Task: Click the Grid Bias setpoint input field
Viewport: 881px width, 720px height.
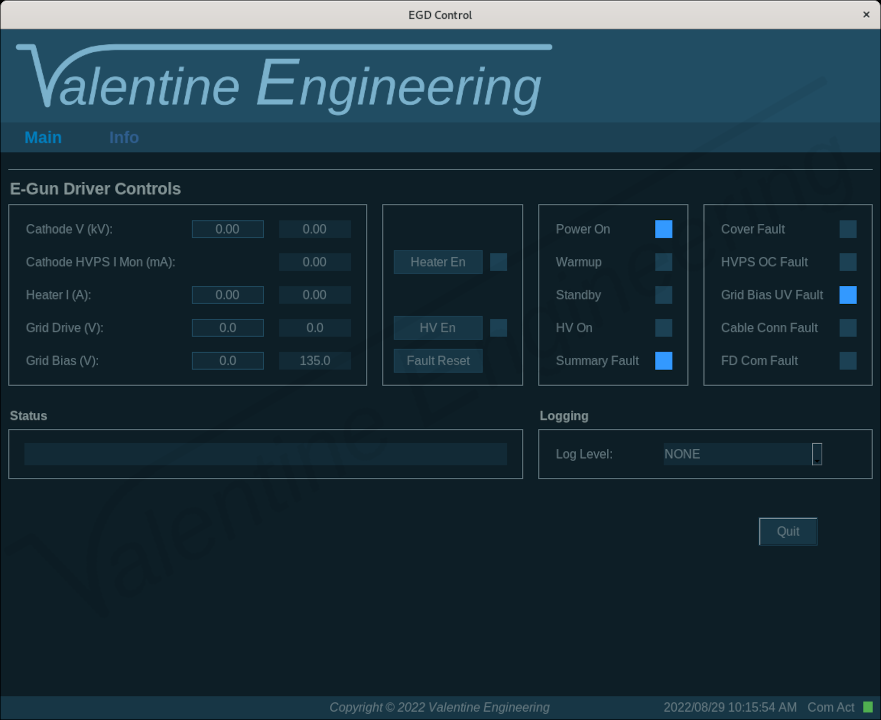Action: tap(228, 360)
